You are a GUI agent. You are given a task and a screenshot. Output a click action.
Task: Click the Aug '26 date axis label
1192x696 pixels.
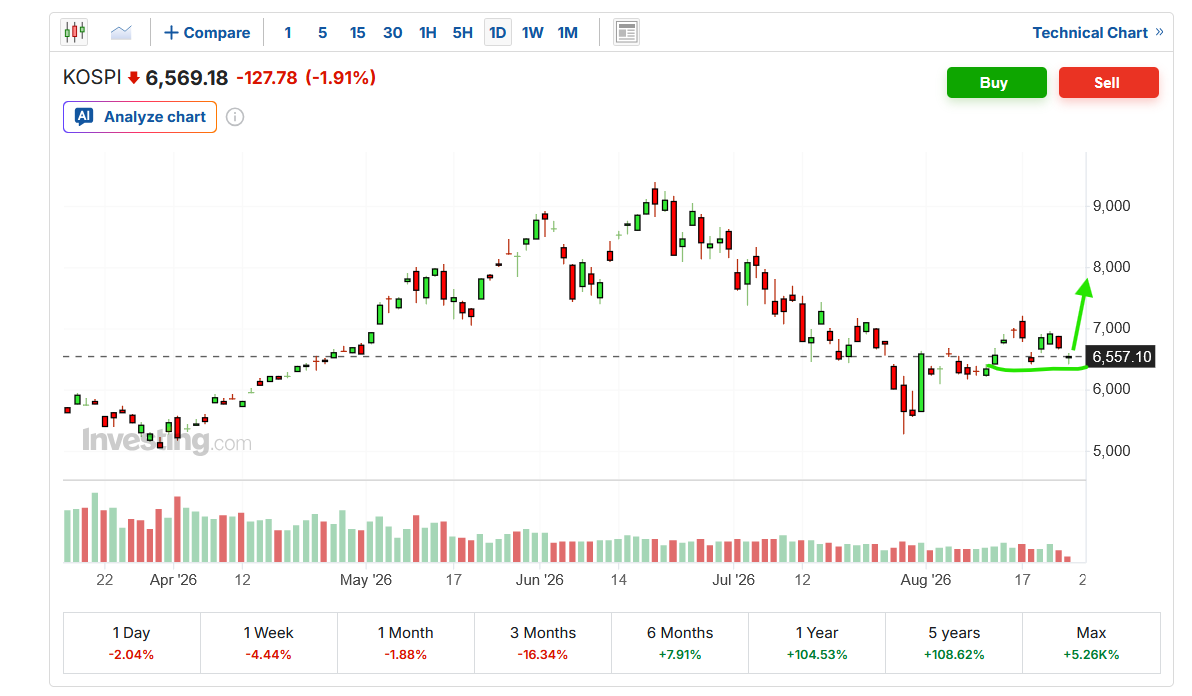(925, 580)
